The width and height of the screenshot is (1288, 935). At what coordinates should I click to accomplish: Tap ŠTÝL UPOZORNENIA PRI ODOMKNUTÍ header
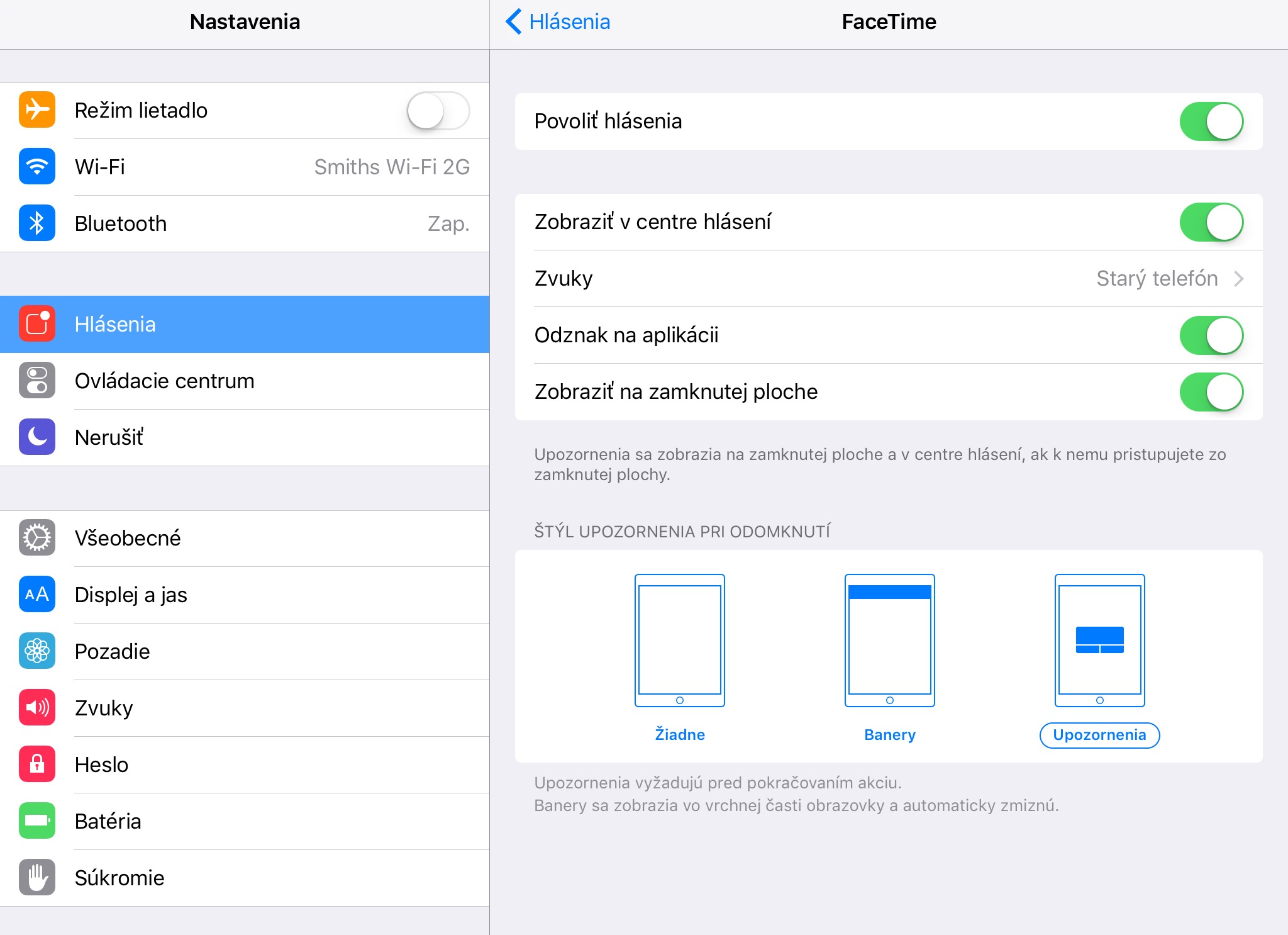682,532
